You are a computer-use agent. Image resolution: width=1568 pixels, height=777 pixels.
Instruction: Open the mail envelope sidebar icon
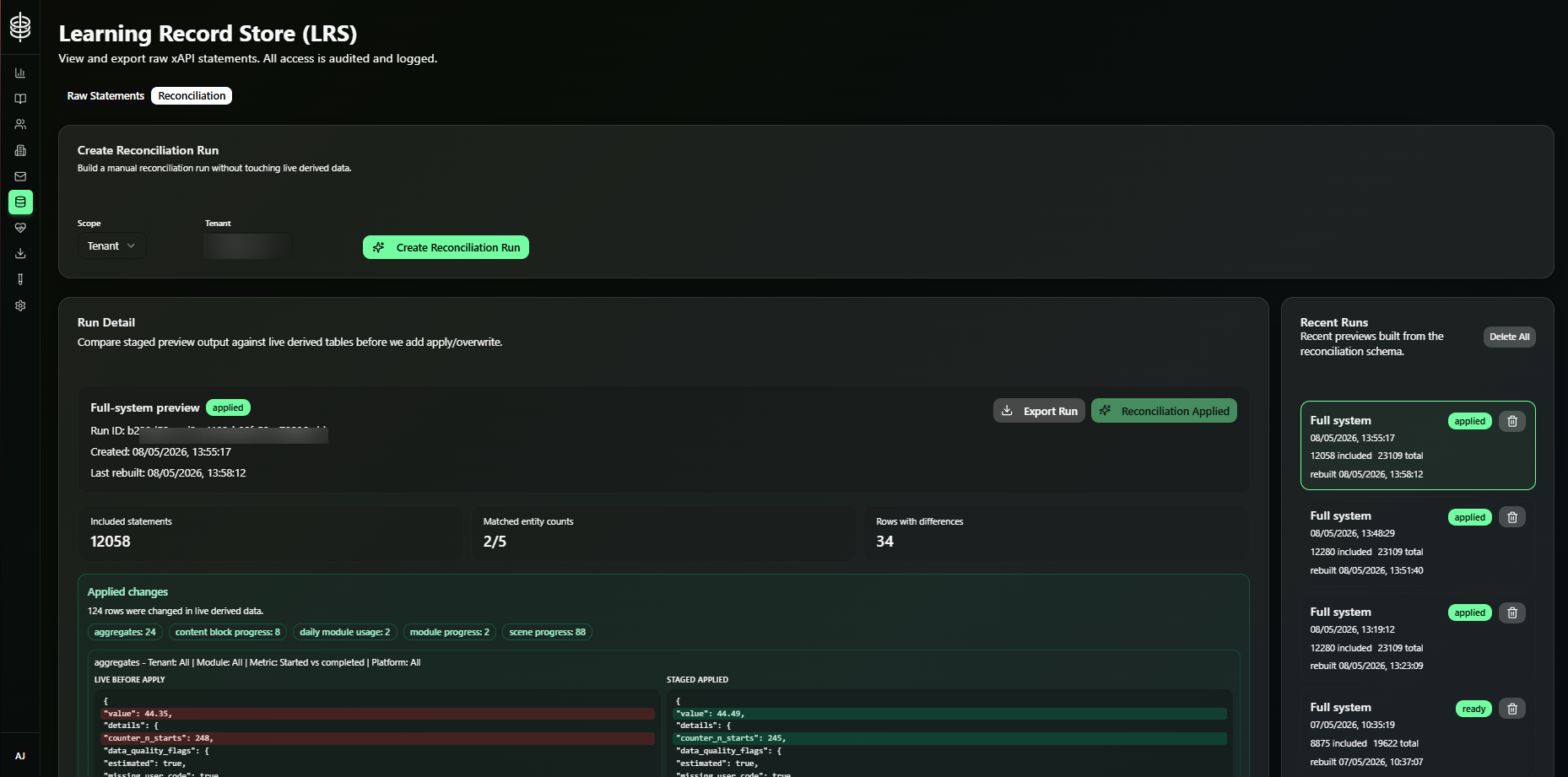point(20,176)
